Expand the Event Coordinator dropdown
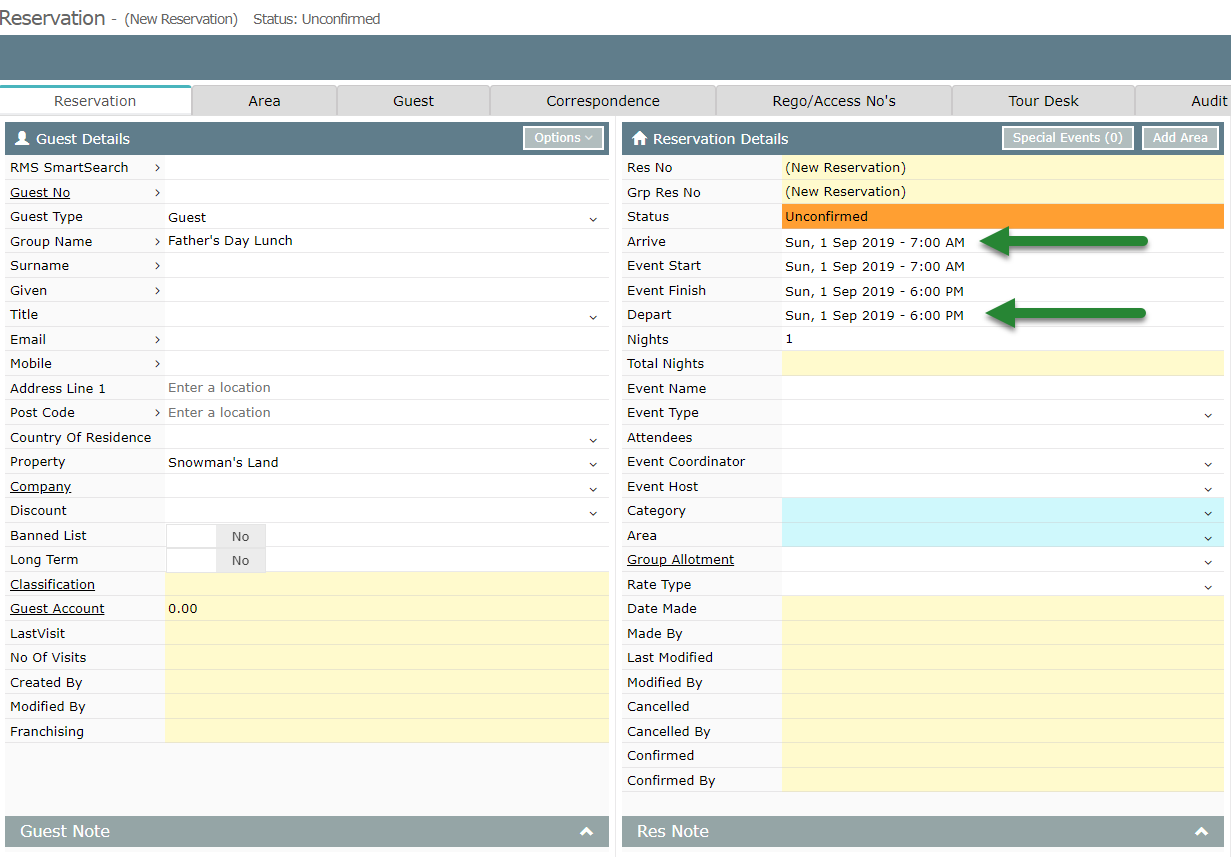The width and height of the screenshot is (1231, 861). click(1208, 463)
